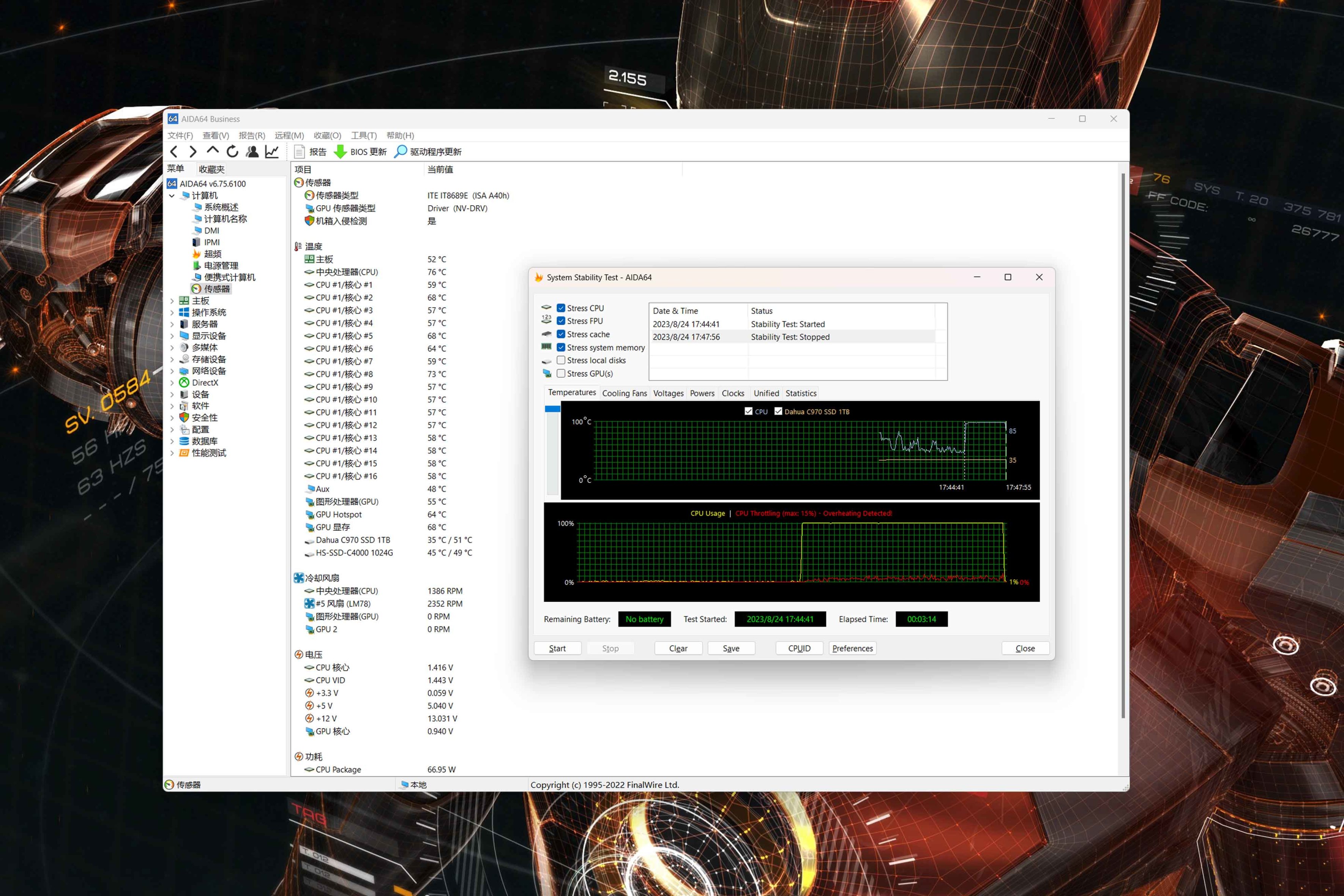Uncheck the Stress FPU checkbox

(561, 321)
